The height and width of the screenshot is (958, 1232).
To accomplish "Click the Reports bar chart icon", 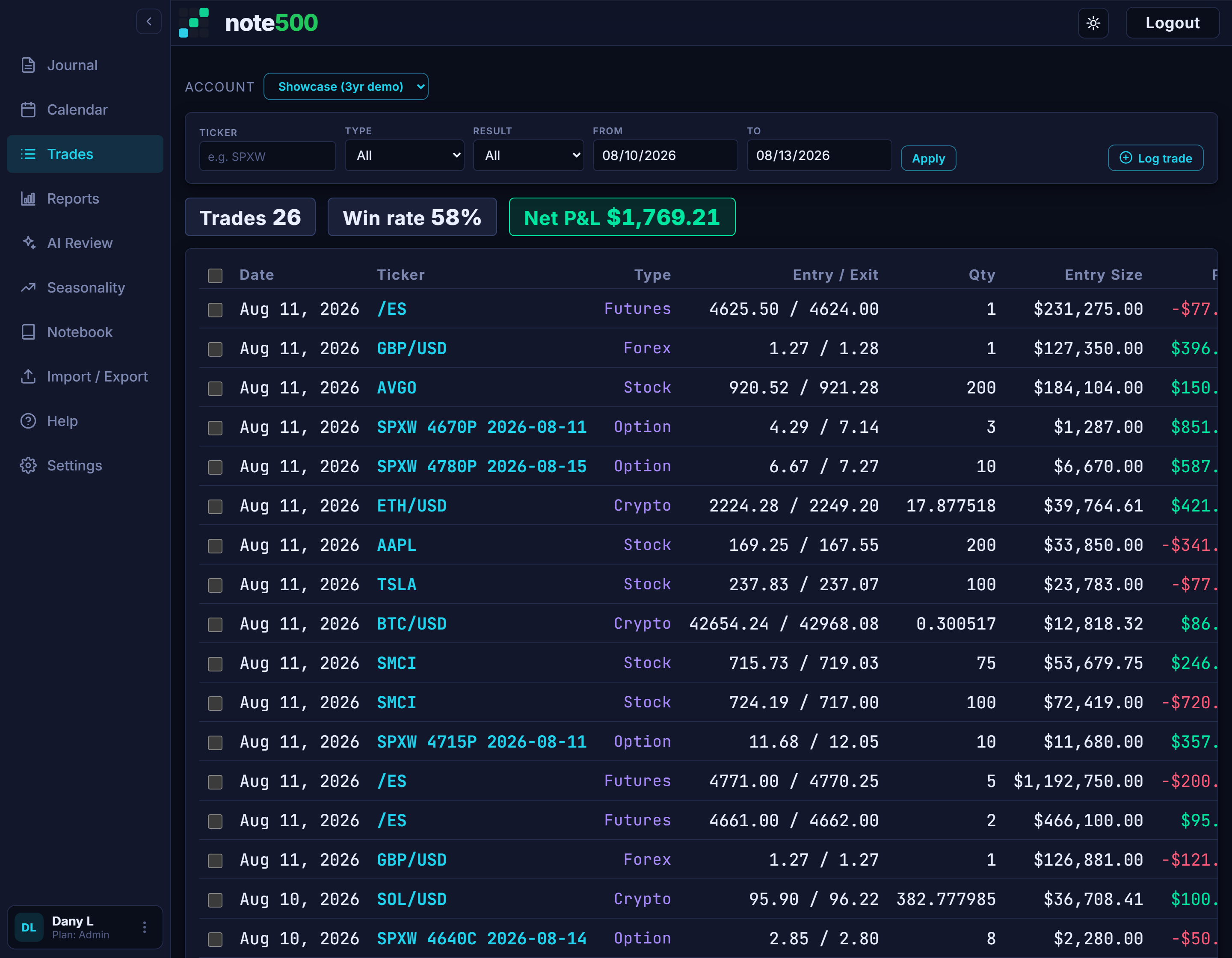I will coord(28,198).
